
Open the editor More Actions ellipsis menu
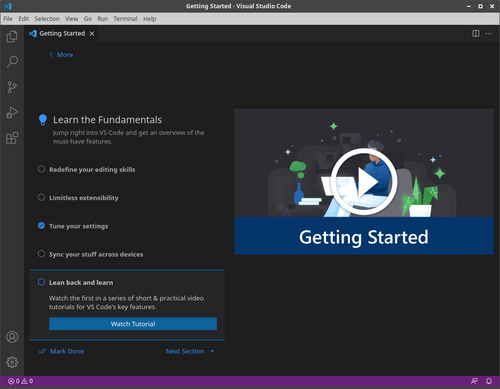(488, 34)
